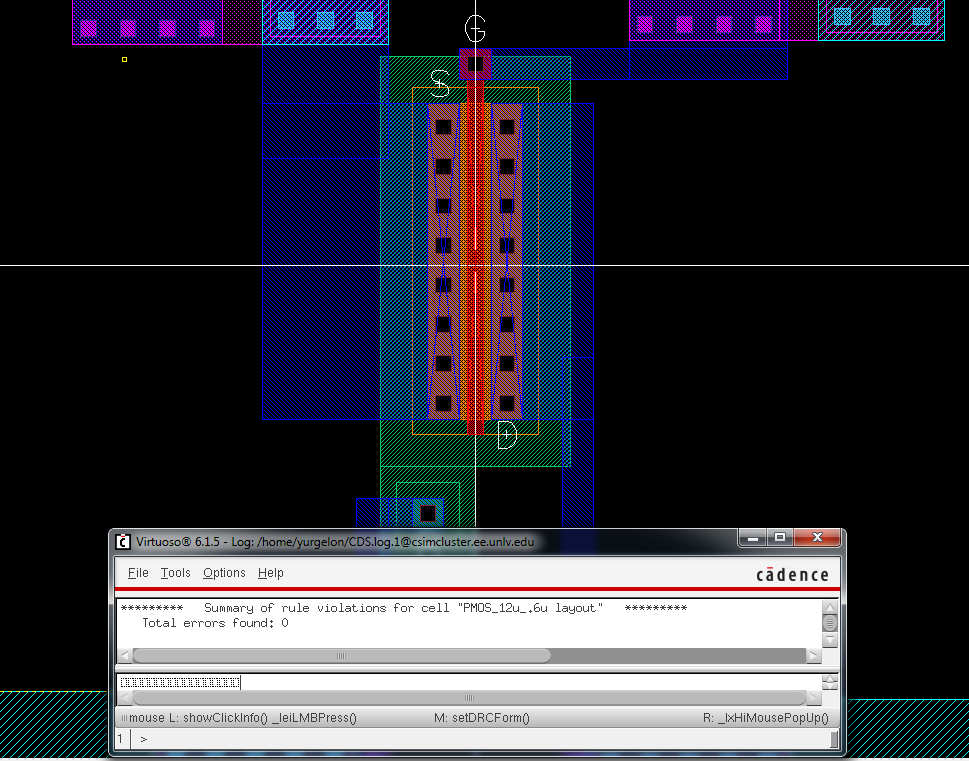Click the log window title bar text
The width and height of the screenshot is (969, 761).
pyautogui.click(x=335, y=542)
